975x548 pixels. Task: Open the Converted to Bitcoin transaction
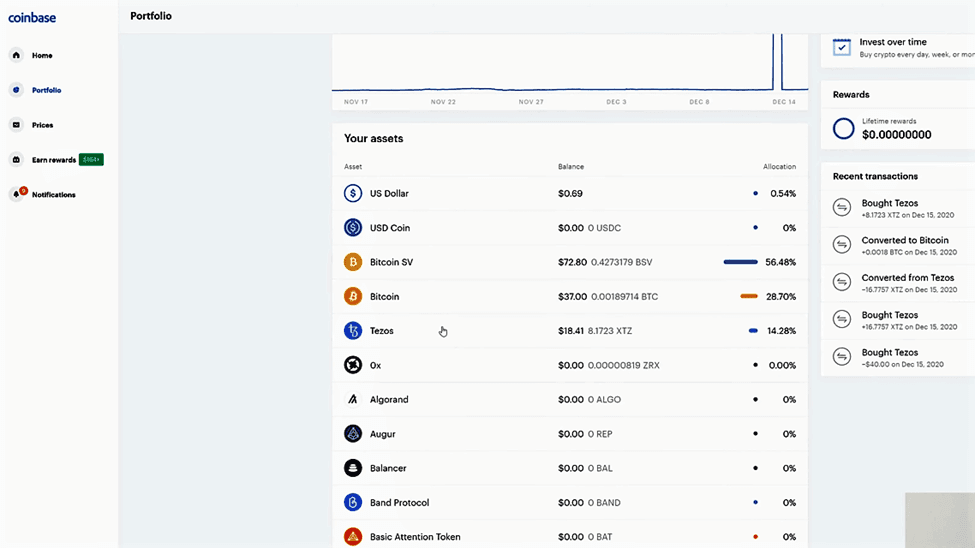tap(898, 246)
